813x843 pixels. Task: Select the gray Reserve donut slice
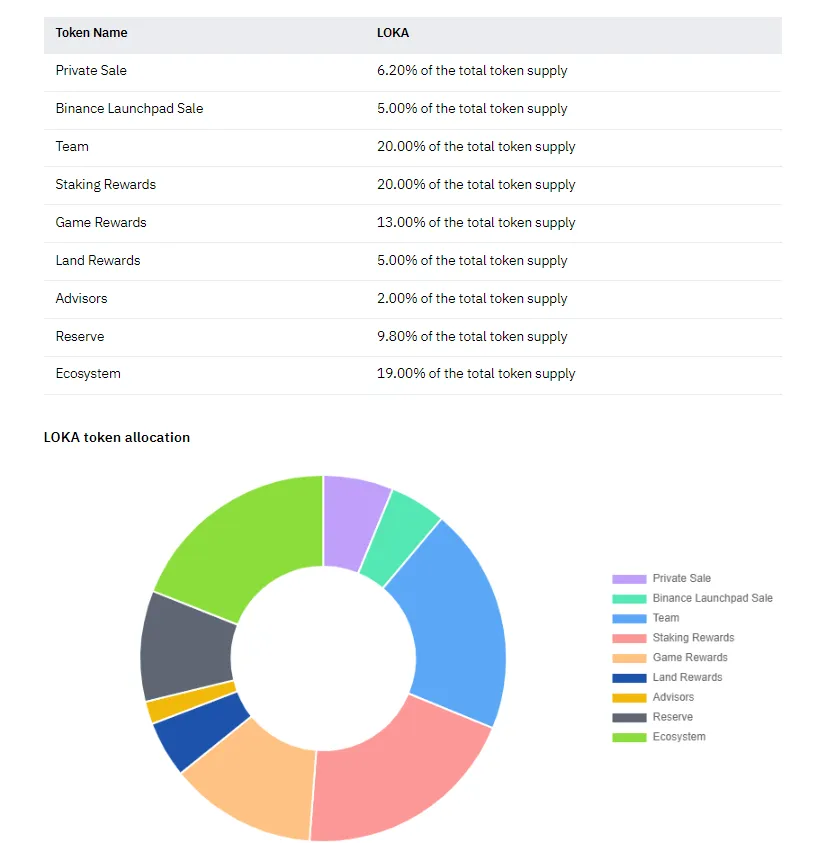pyautogui.click(x=186, y=648)
